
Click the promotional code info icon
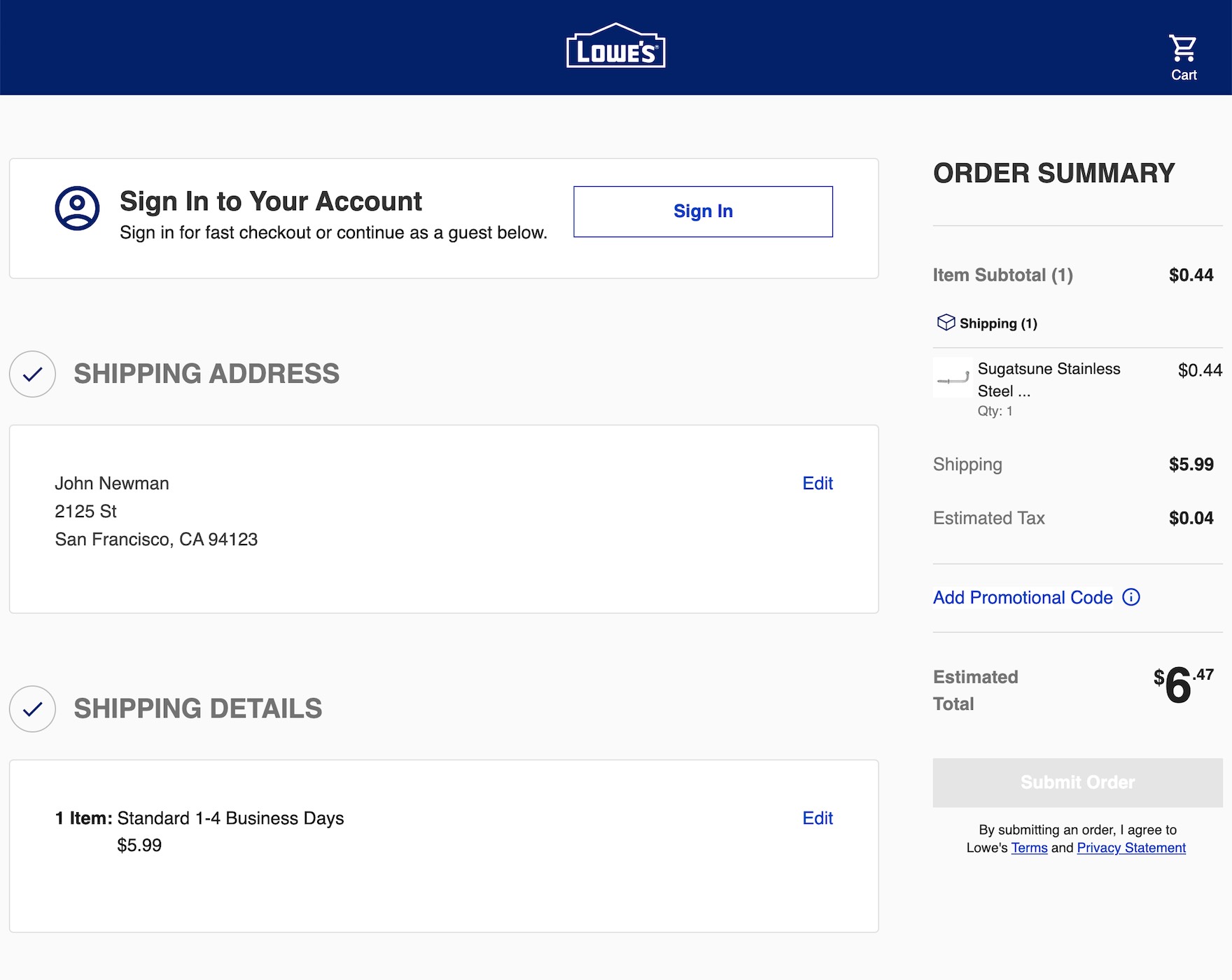click(x=1130, y=597)
